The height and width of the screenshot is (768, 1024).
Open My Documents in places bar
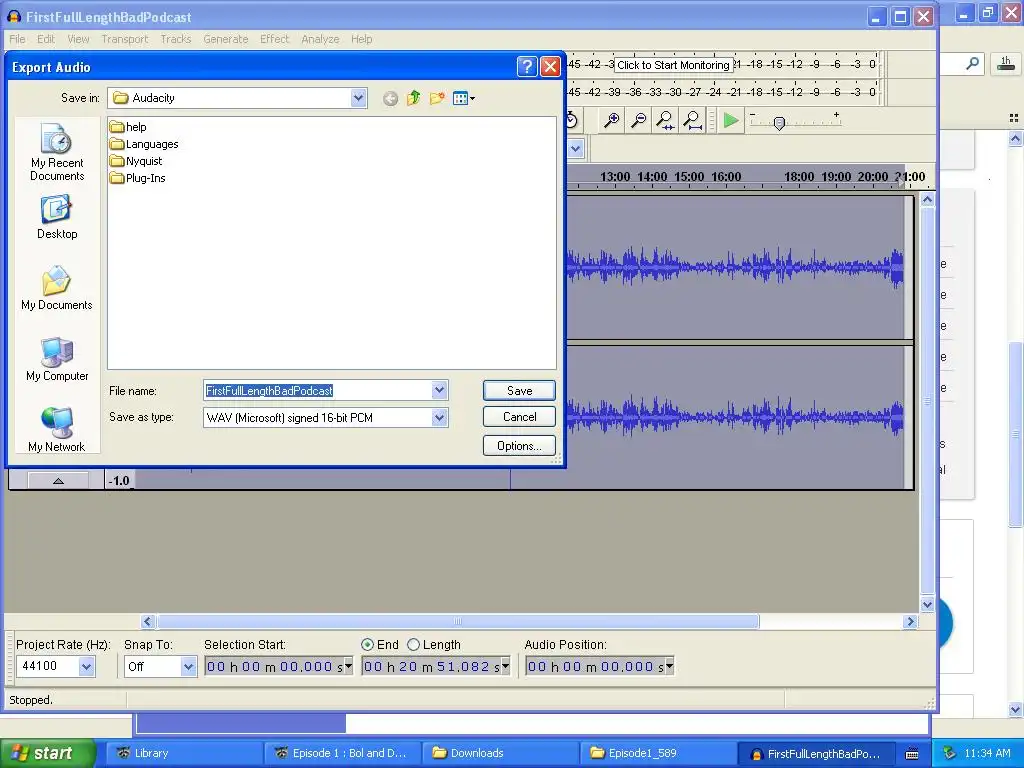[57, 288]
